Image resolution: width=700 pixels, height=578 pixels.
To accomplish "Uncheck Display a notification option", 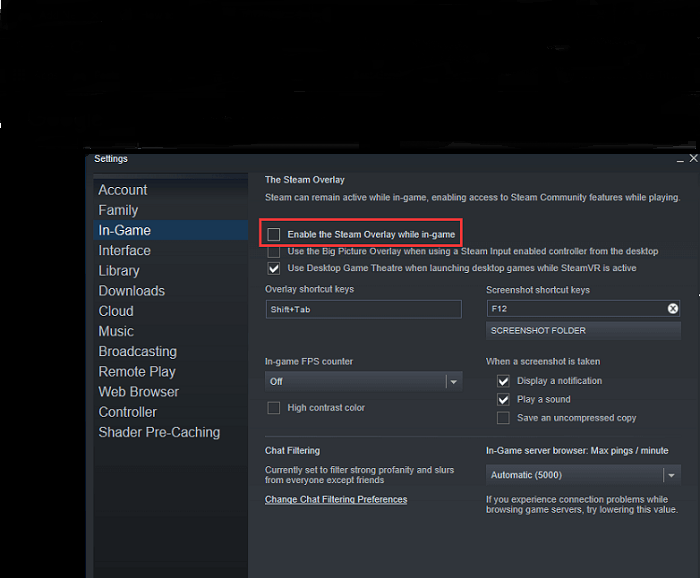I will pos(503,381).
